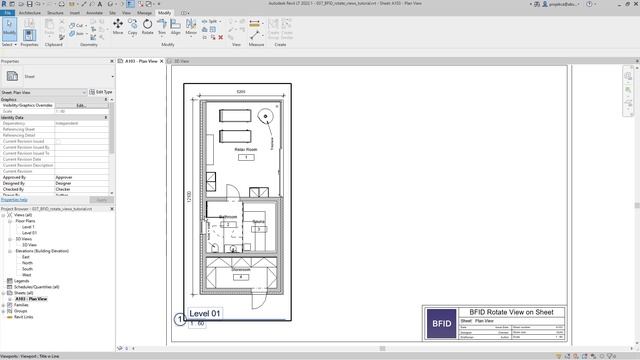Expand the Groups tree node
Screen dimensions: 640x360
click(x=3, y=311)
